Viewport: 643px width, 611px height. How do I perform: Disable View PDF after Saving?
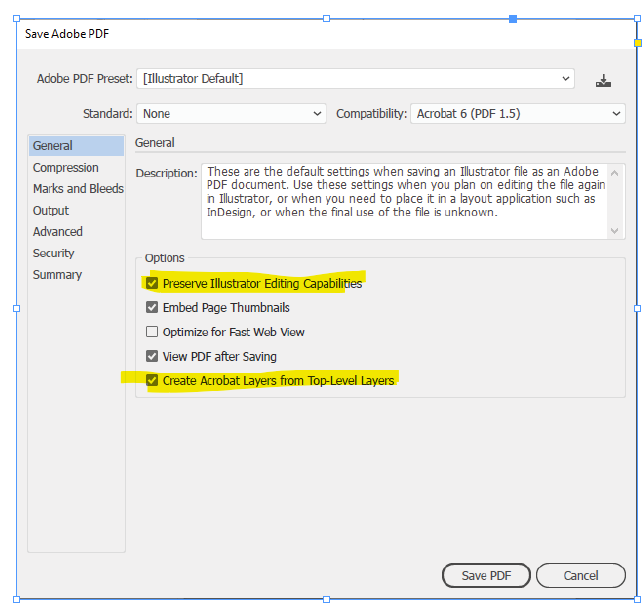153,356
